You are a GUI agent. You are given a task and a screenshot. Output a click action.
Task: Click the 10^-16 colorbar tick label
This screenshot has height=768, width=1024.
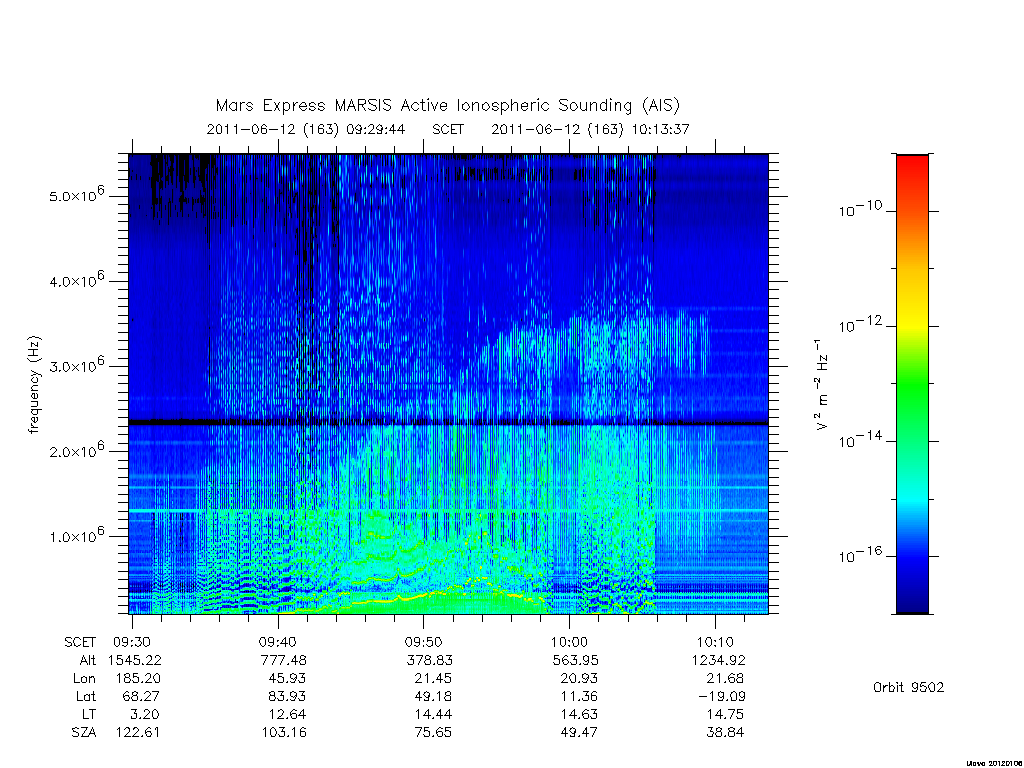[x=860, y=554]
